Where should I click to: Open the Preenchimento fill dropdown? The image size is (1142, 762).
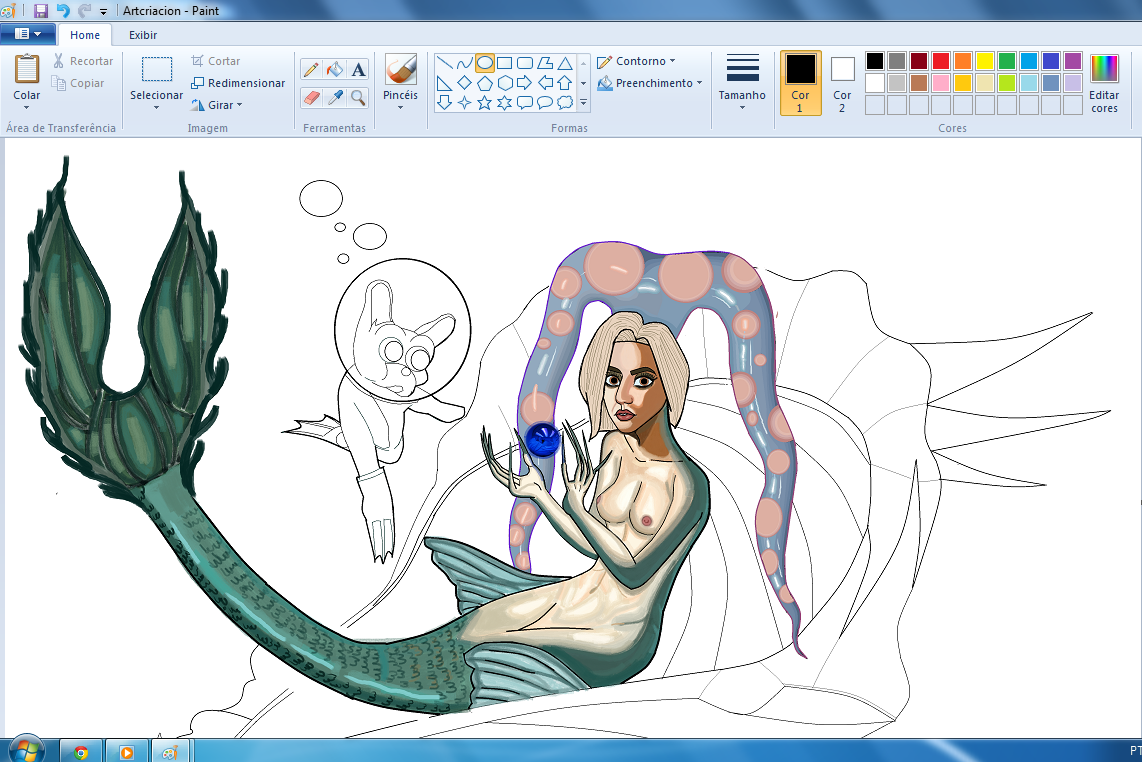point(650,83)
